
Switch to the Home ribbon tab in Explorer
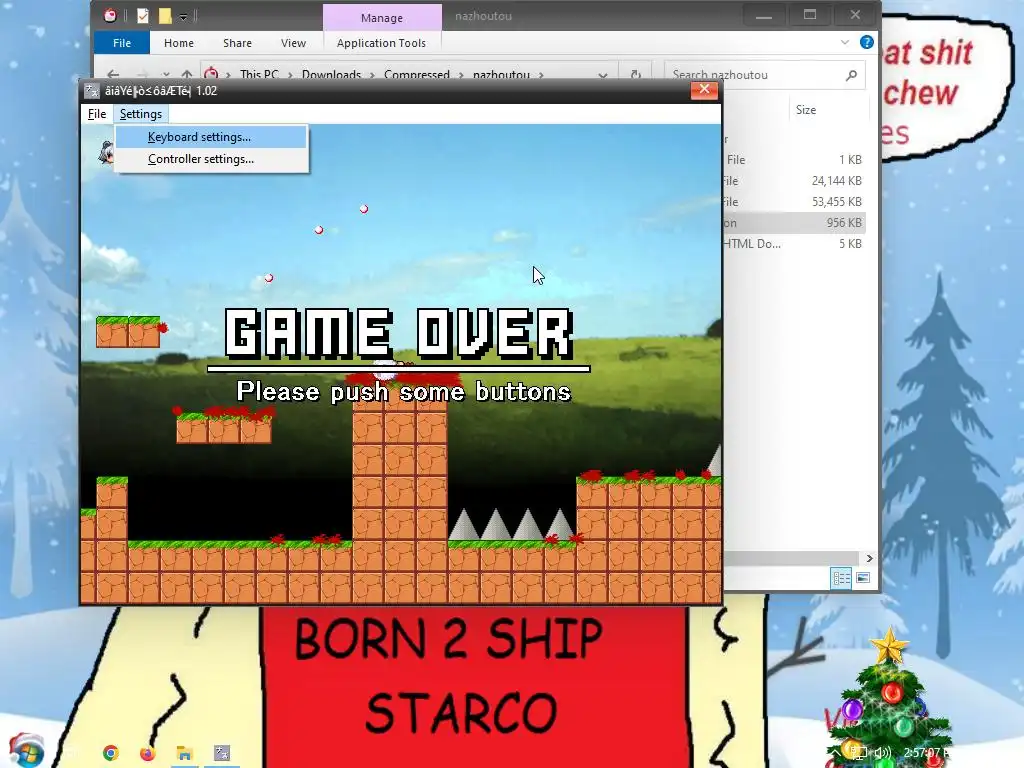coord(179,42)
